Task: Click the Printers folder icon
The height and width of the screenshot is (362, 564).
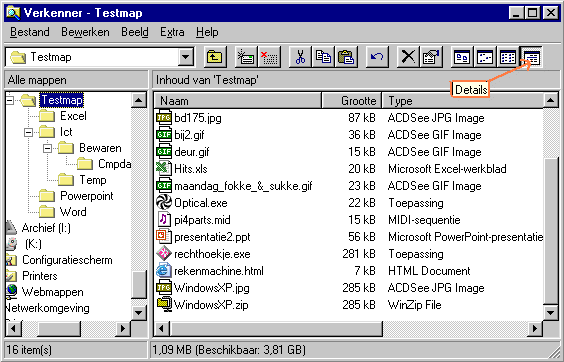Action: point(12,276)
